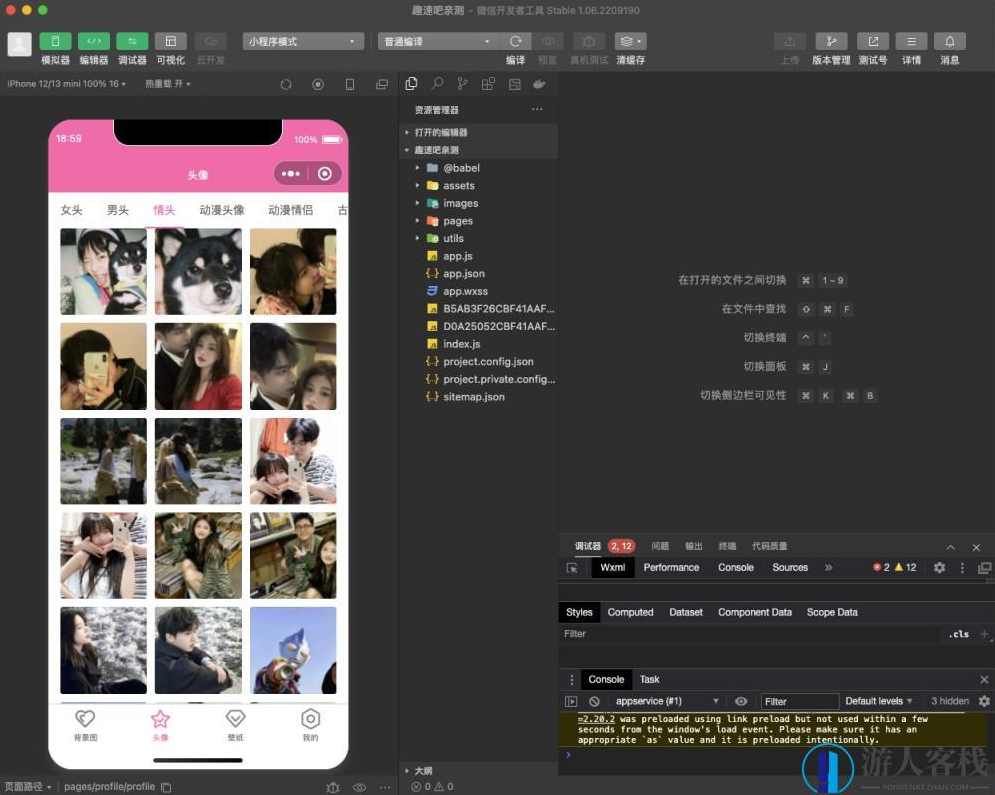The height and width of the screenshot is (795, 995).
Task: Select the 动漫头像 category tab in simulator
Action: tap(222, 210)
